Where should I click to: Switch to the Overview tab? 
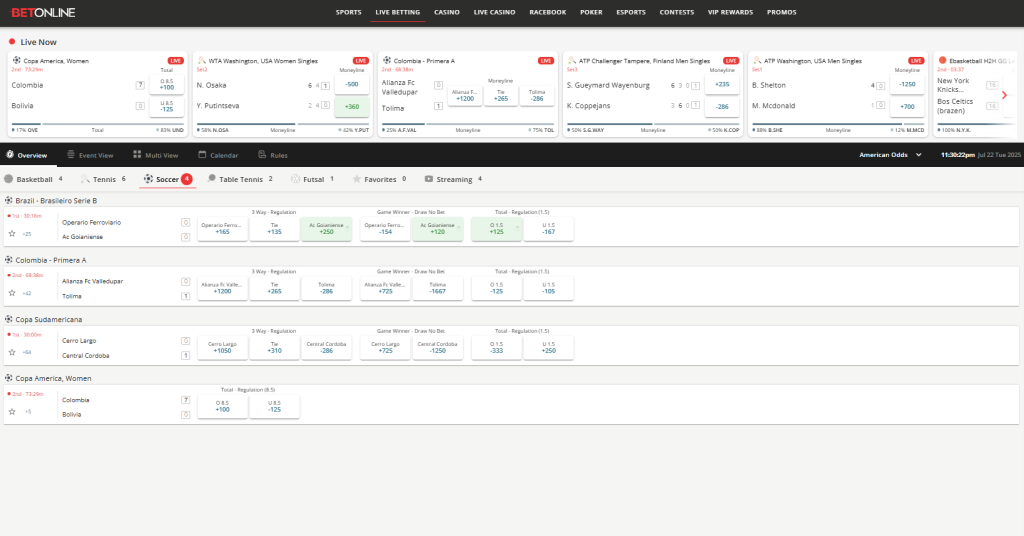point(27,155)
